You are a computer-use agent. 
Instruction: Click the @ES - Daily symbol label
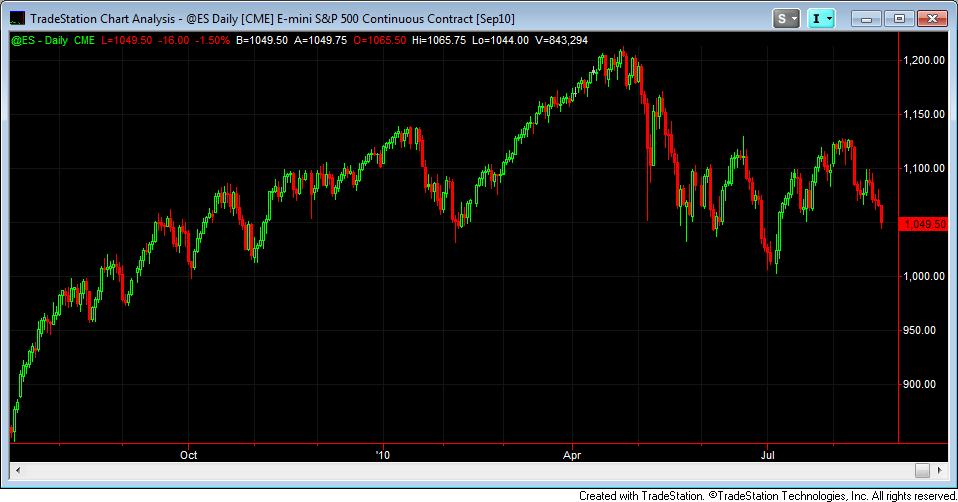click(40, 40)
